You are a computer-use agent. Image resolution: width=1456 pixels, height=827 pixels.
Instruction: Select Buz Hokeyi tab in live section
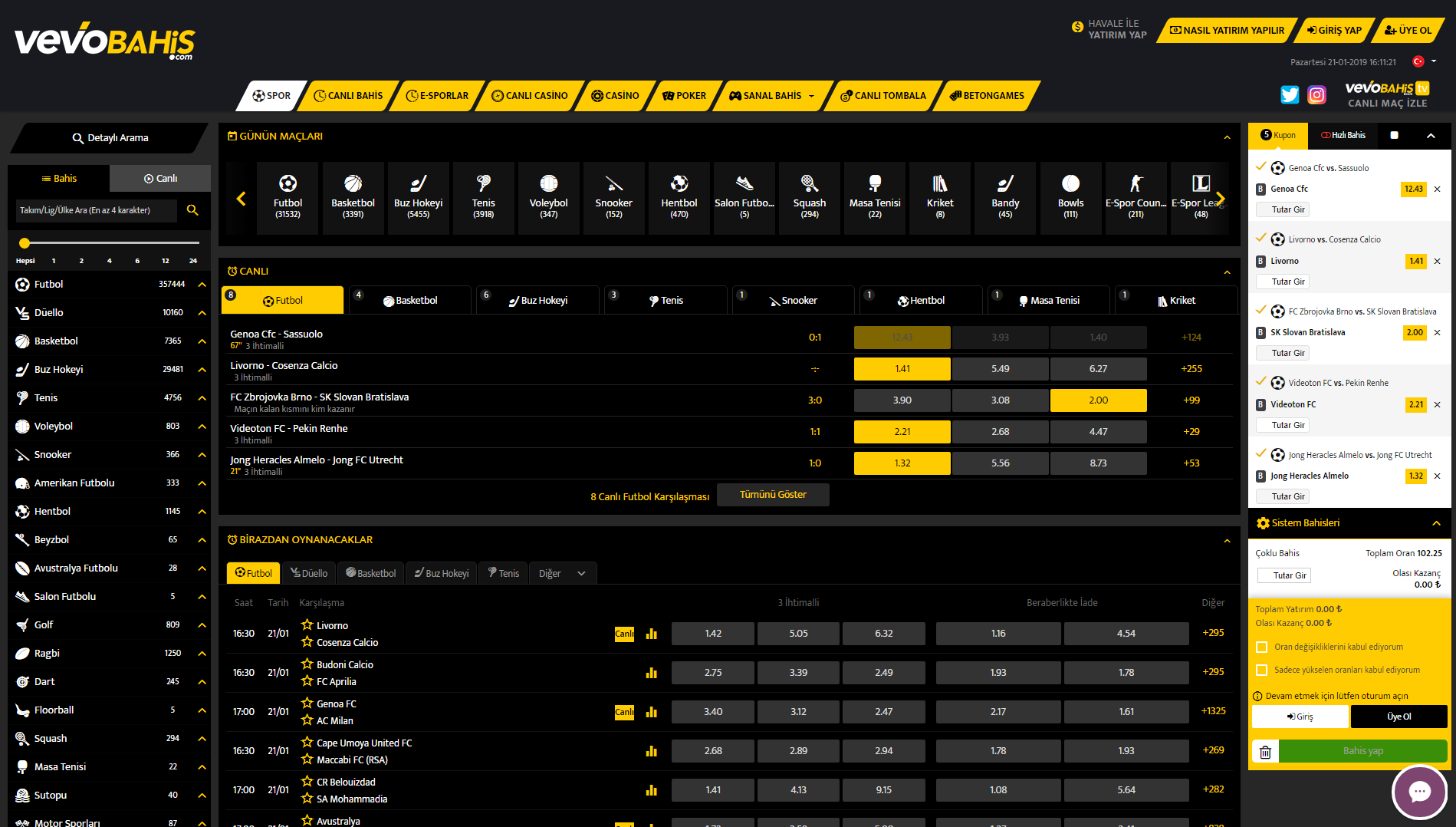point(537,301)
